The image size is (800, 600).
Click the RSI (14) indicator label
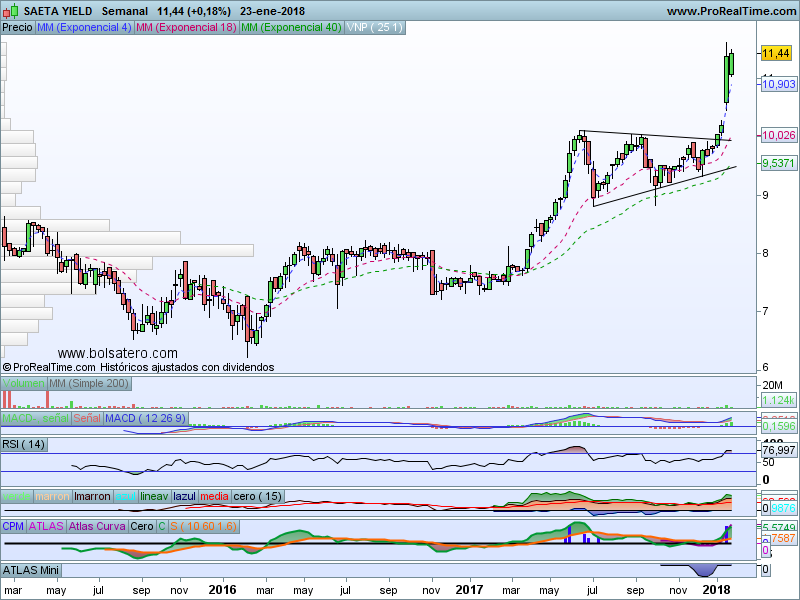click(x=24, y=444)
